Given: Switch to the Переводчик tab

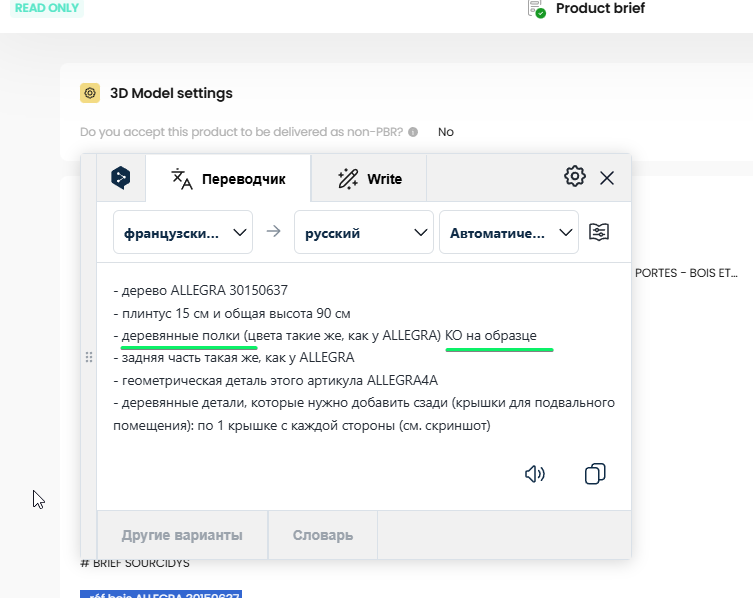Looking at the screenshot, I should [229, 179].
